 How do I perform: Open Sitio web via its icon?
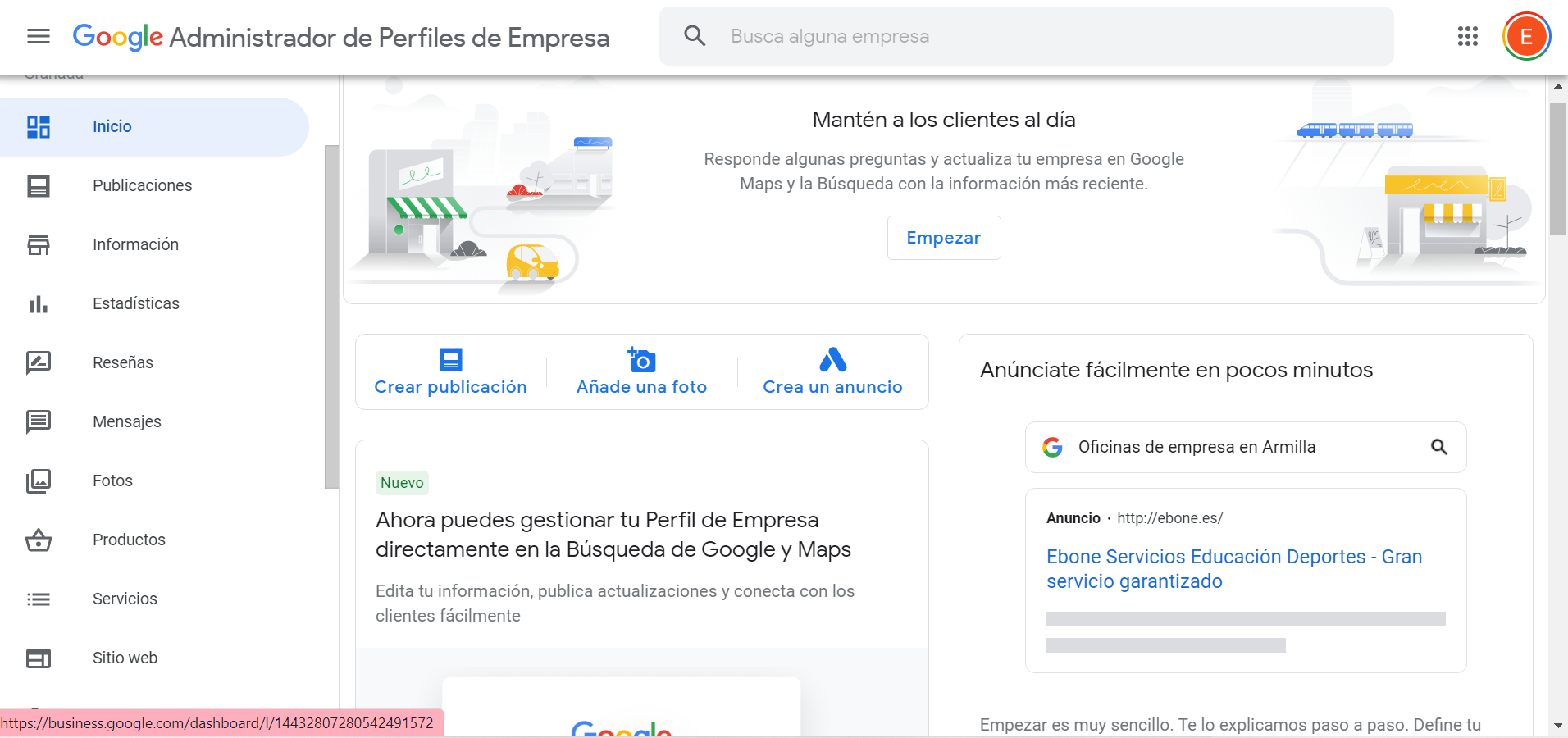pos(39,658)
